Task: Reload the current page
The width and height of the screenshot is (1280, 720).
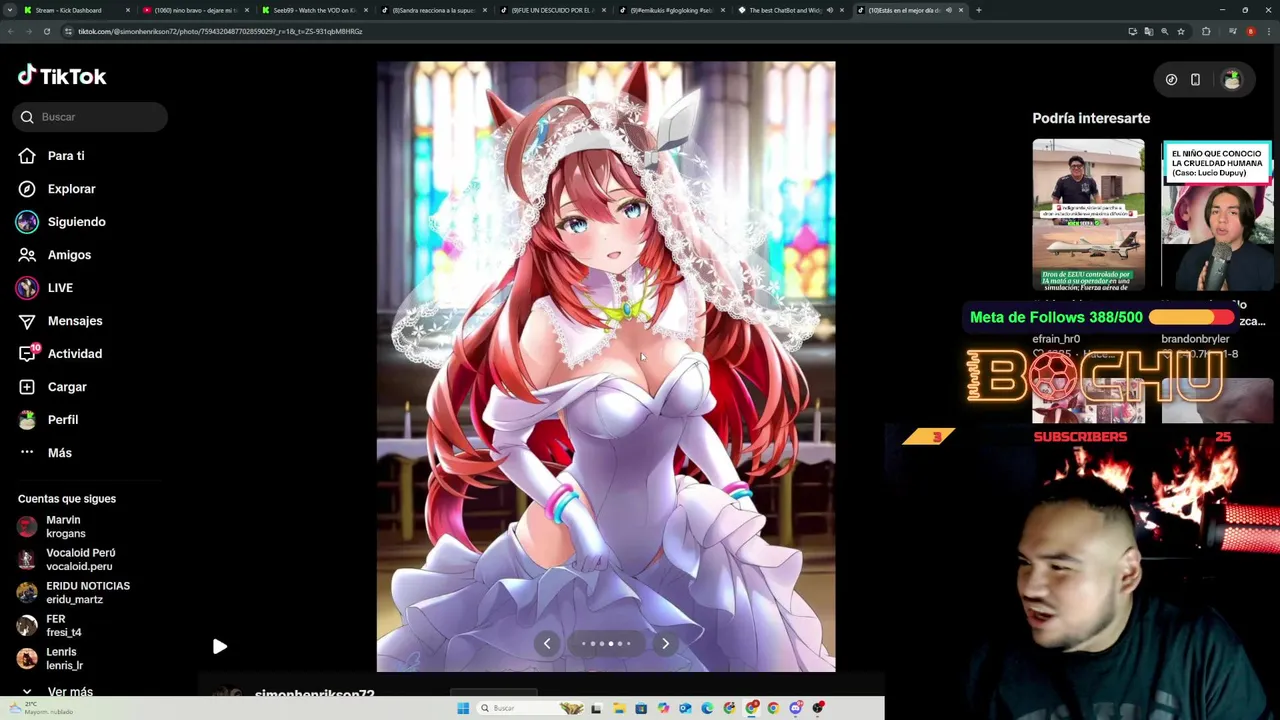Action: click(46, 31)
